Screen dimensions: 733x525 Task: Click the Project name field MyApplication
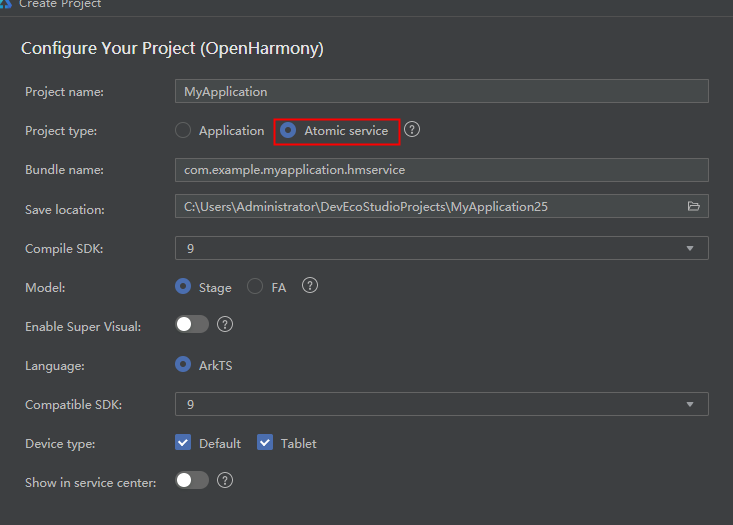[442, 91]
